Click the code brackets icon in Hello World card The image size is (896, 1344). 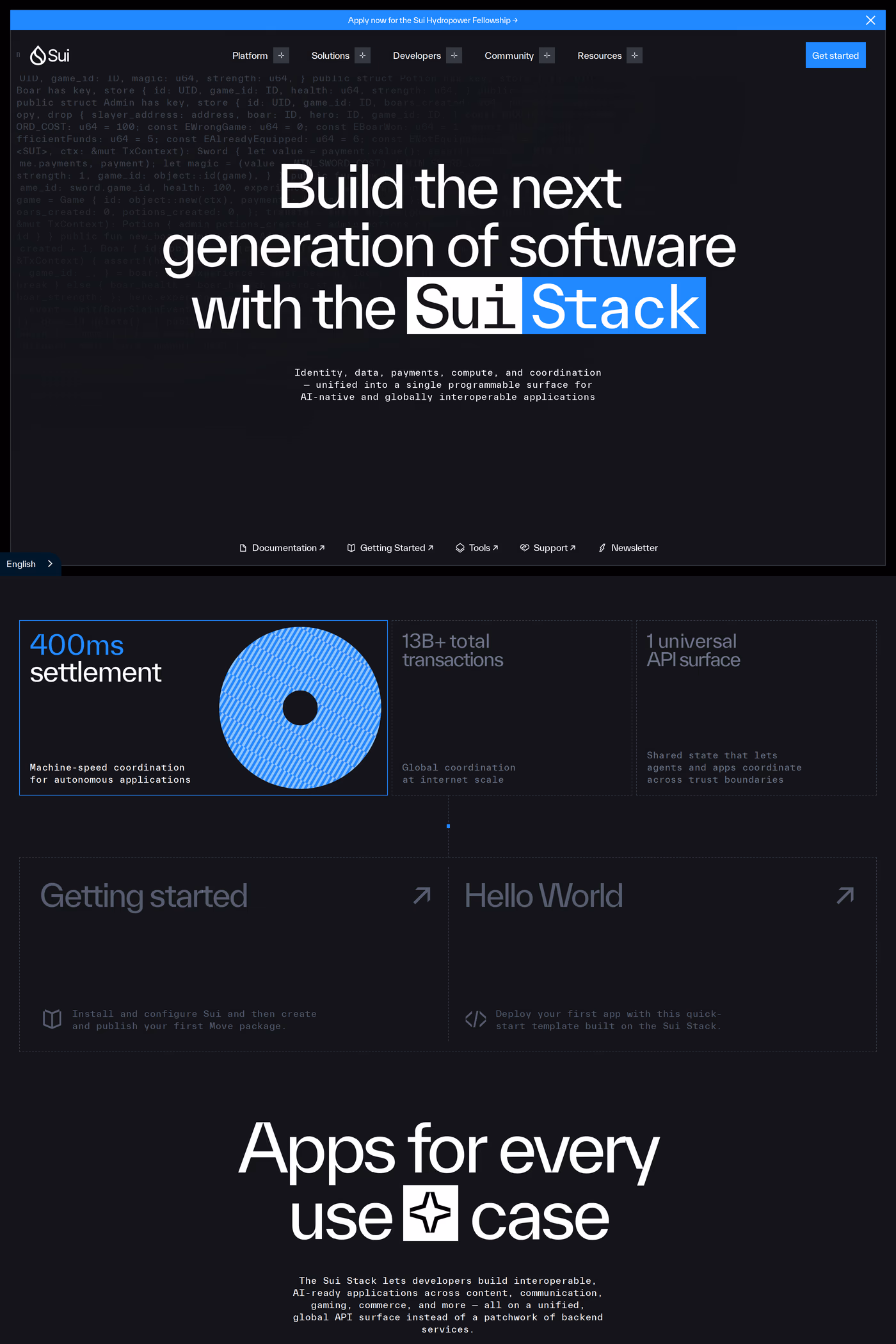[x=476, y=1019]
